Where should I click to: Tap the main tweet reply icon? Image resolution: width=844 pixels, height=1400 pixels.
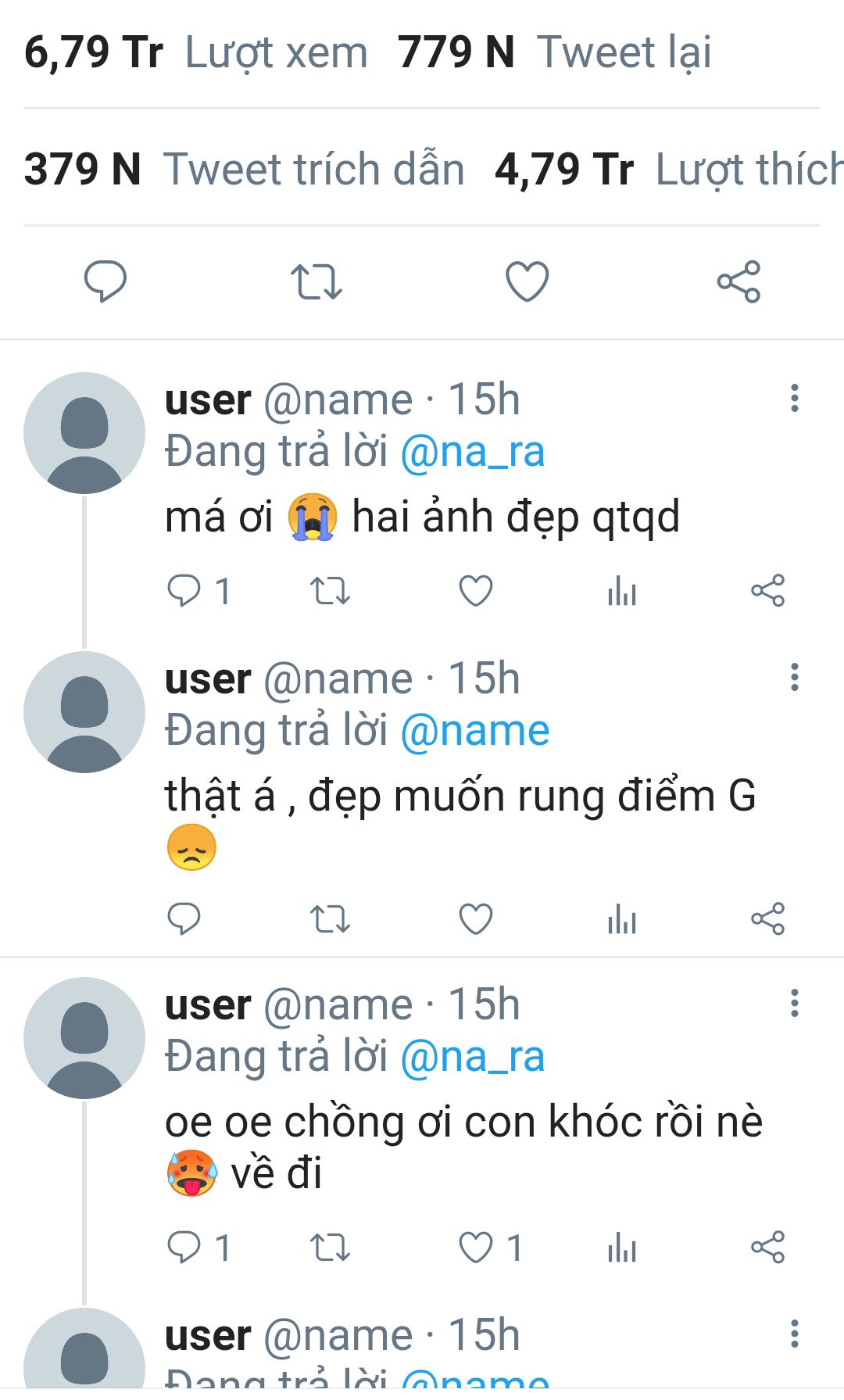click(x=105, y=281)
